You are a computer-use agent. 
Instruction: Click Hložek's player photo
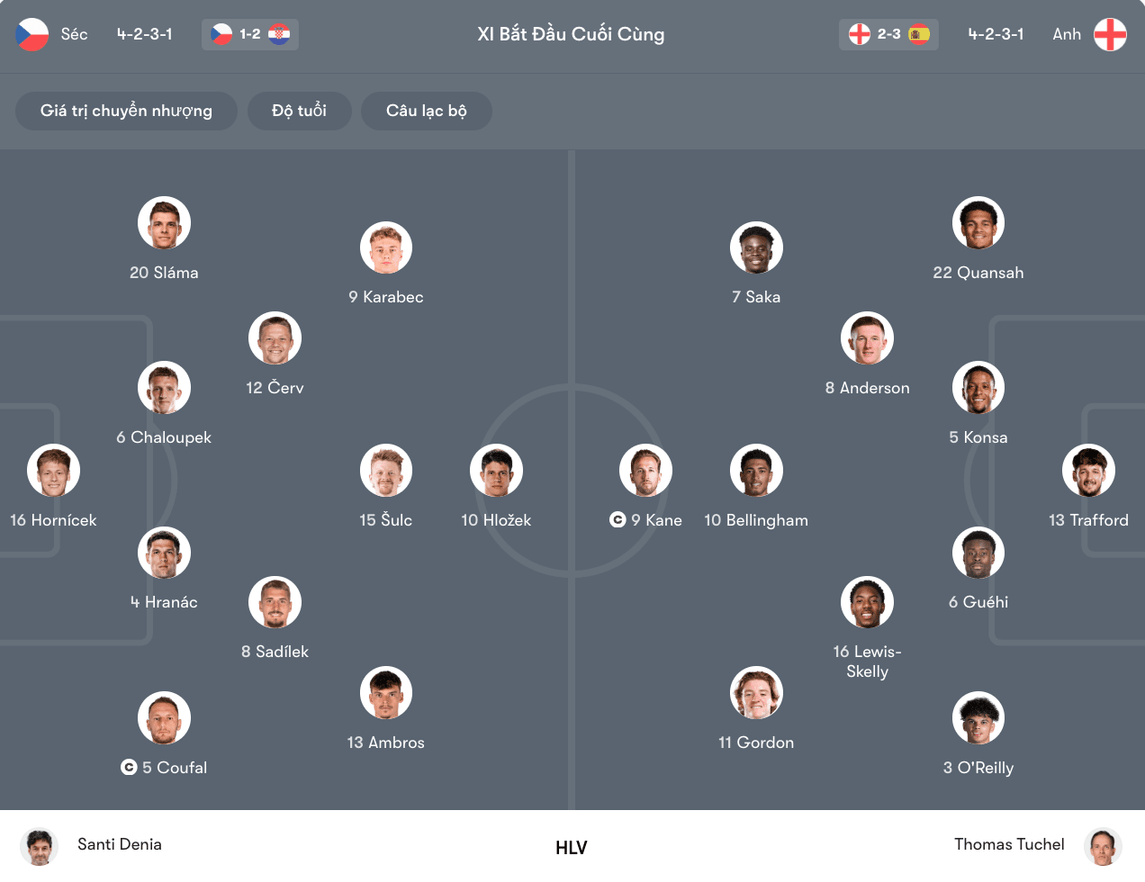coord(497,470)
